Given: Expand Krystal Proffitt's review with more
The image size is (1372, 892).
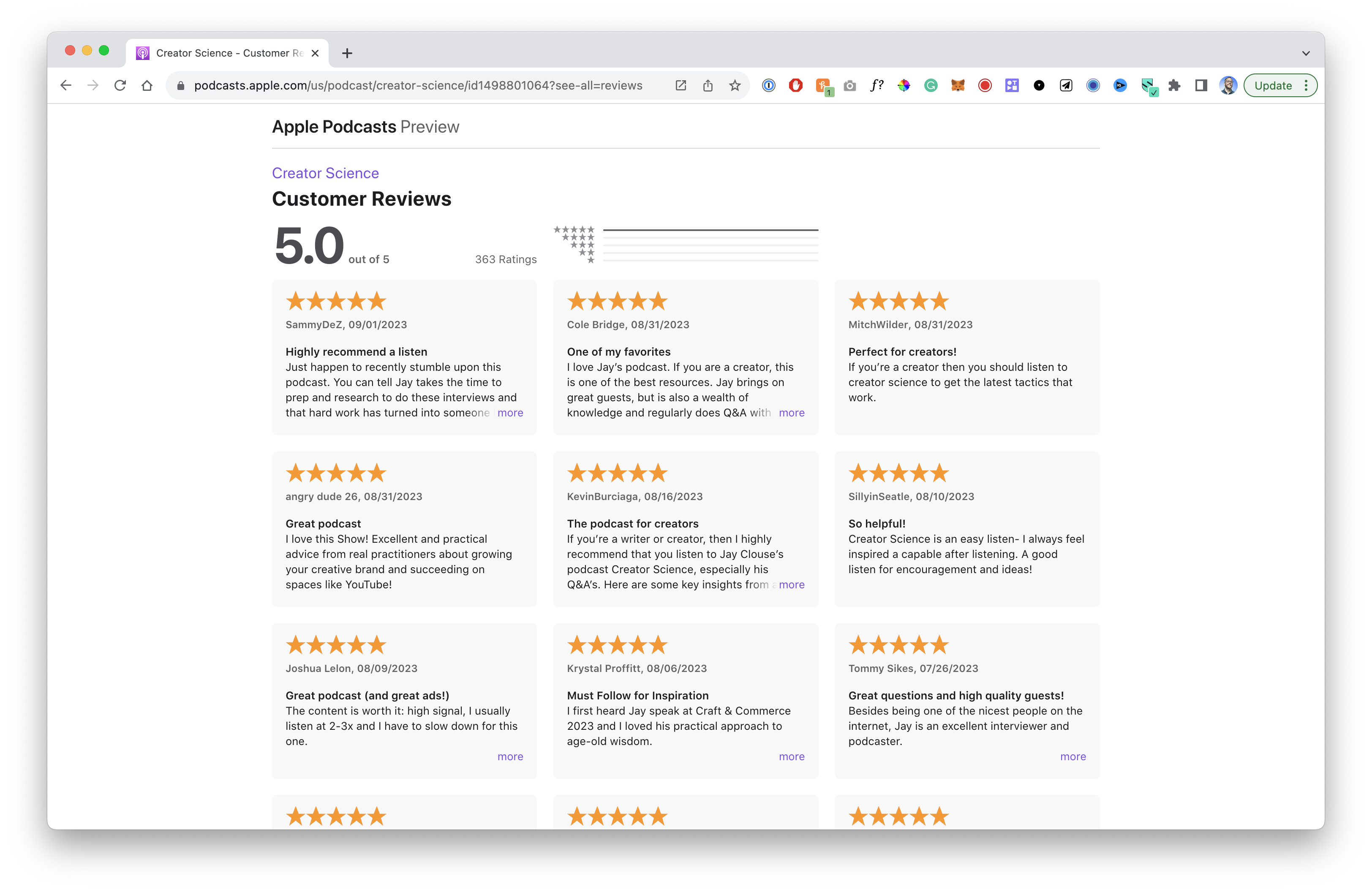Looking at the screenshot, I should pos(792,756).
